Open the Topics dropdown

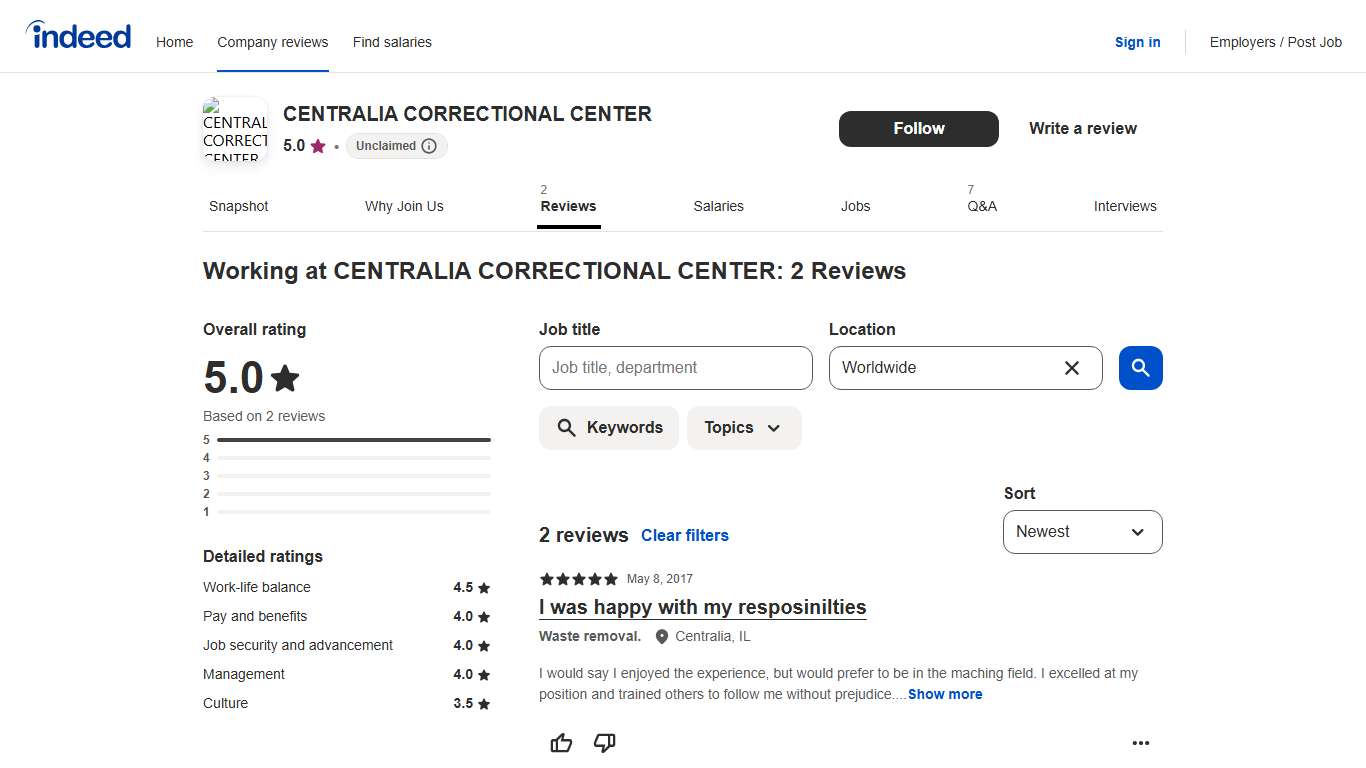(x=744, y=427)
